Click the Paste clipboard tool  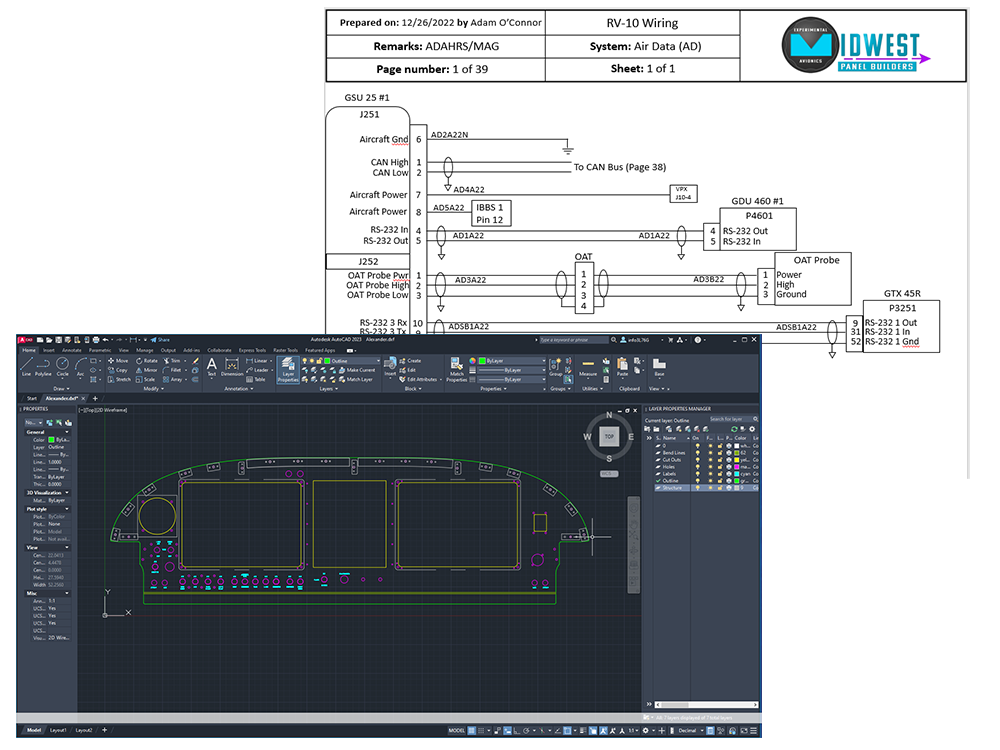pyautogui.click(x=622, y=367)
